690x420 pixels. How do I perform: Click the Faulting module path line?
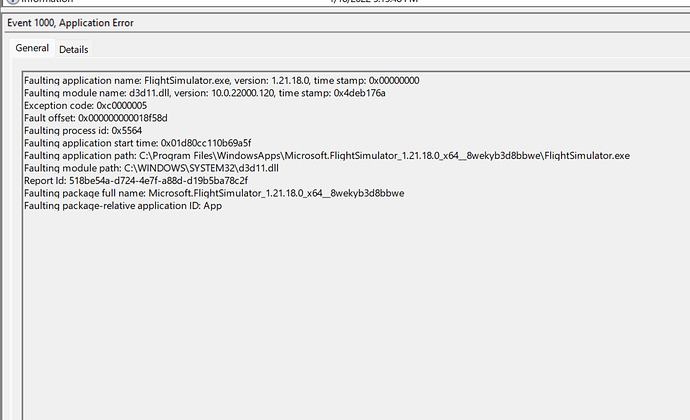151,168
